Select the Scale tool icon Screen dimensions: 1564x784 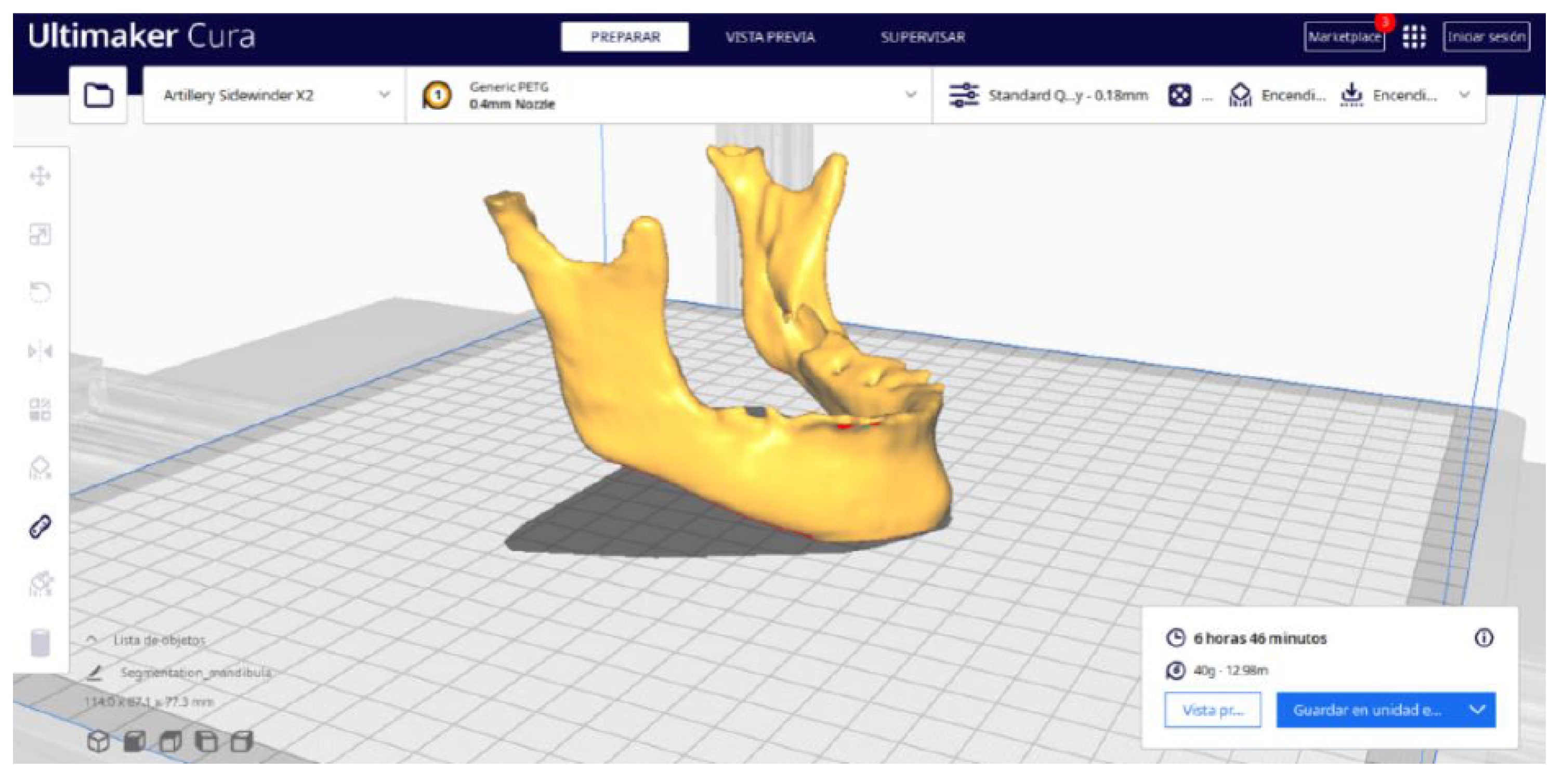[x=40, y=234]
